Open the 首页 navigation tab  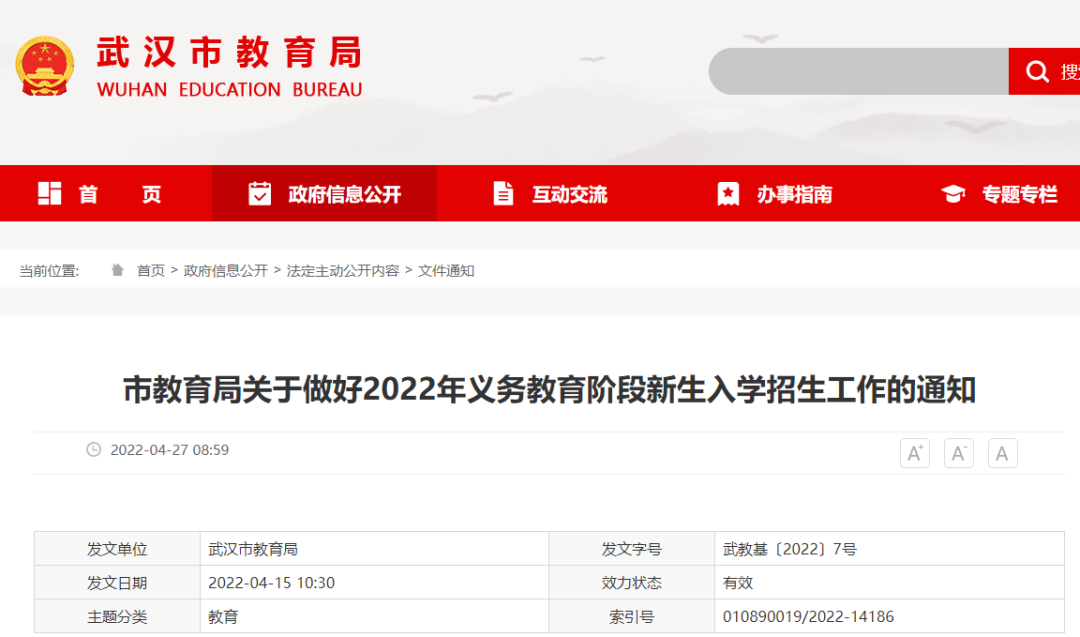106,194
